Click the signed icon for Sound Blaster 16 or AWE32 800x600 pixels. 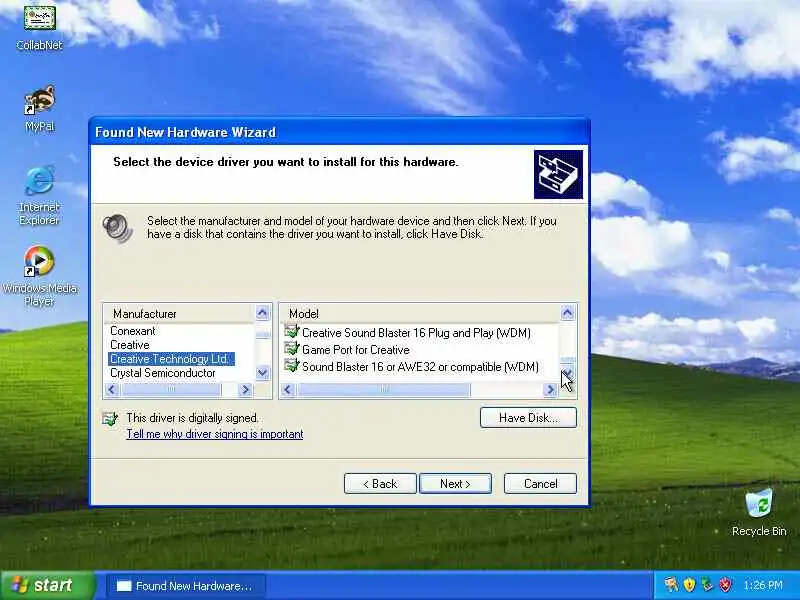click(292, 366)
